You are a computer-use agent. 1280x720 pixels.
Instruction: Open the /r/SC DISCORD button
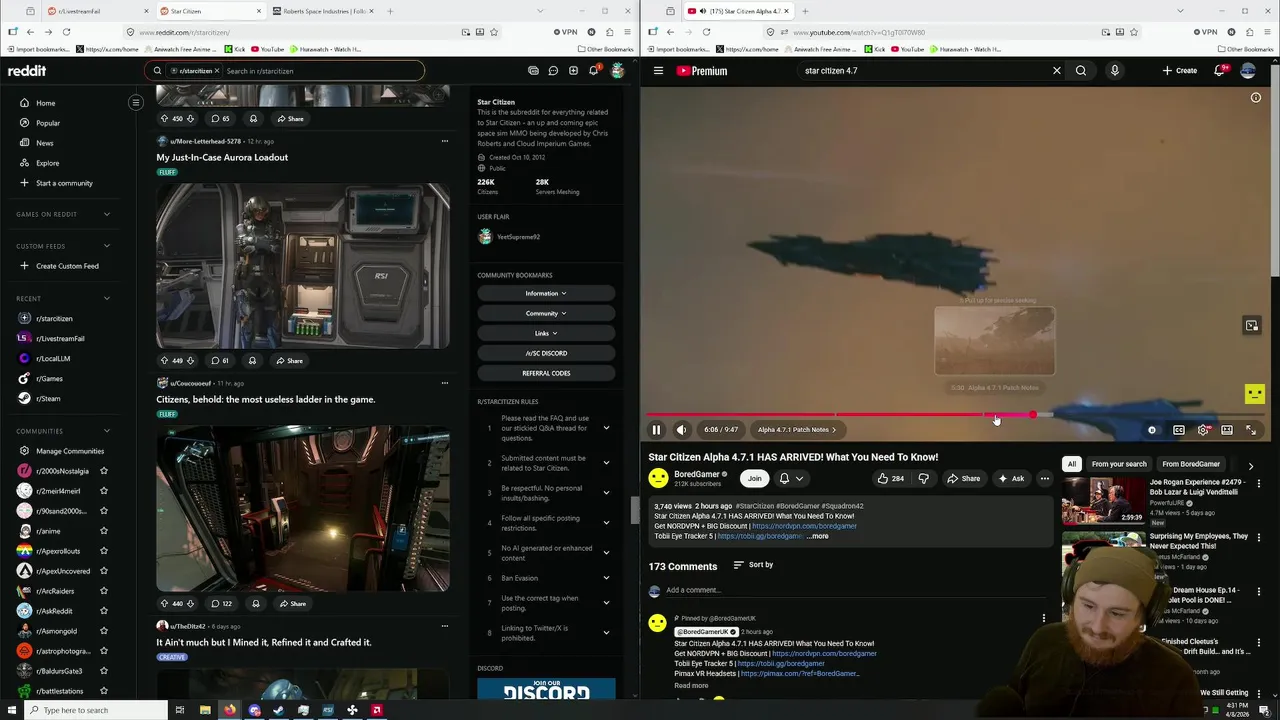[x=546, y=353]
